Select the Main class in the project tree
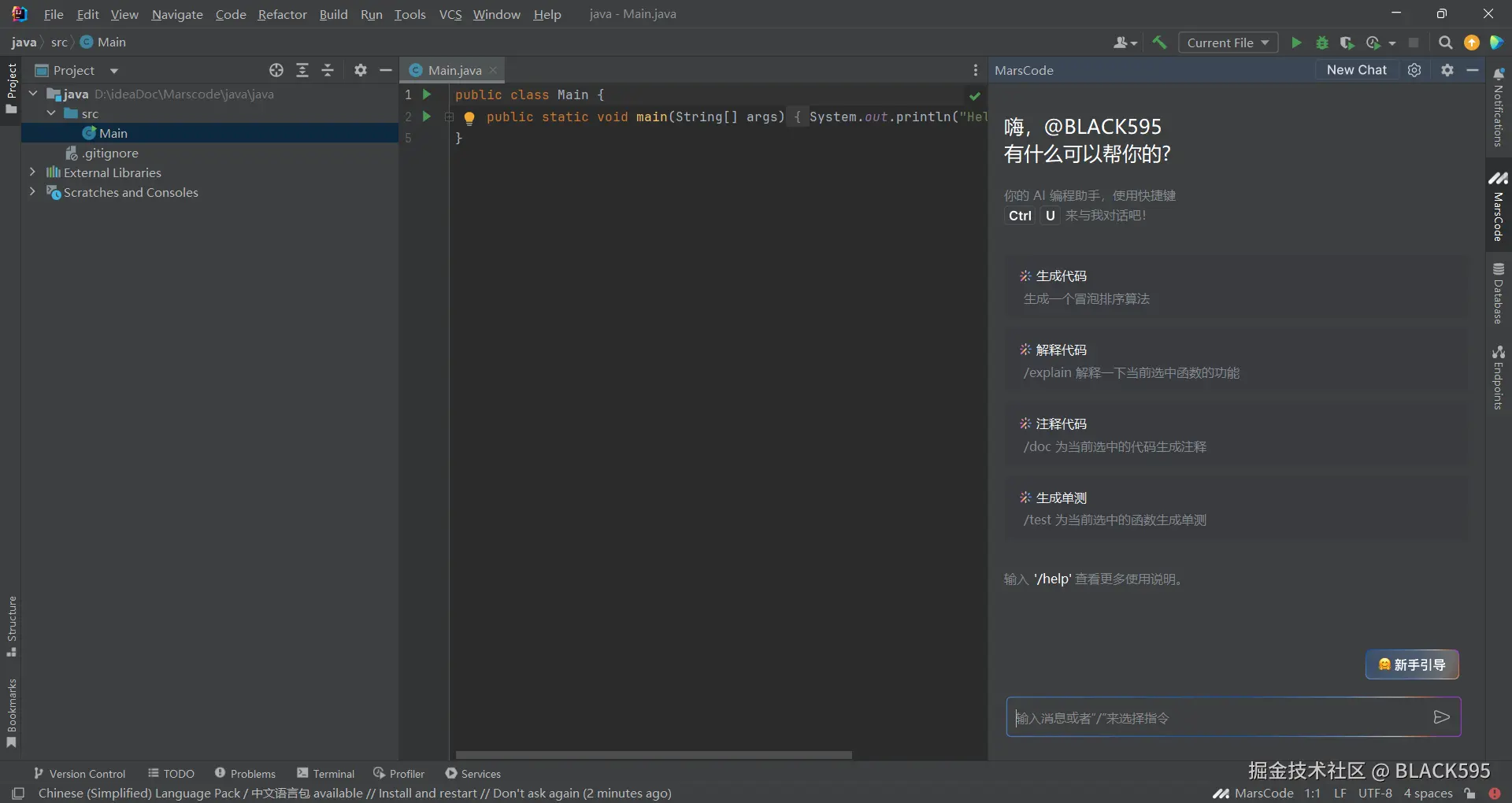 click(113, 133)
